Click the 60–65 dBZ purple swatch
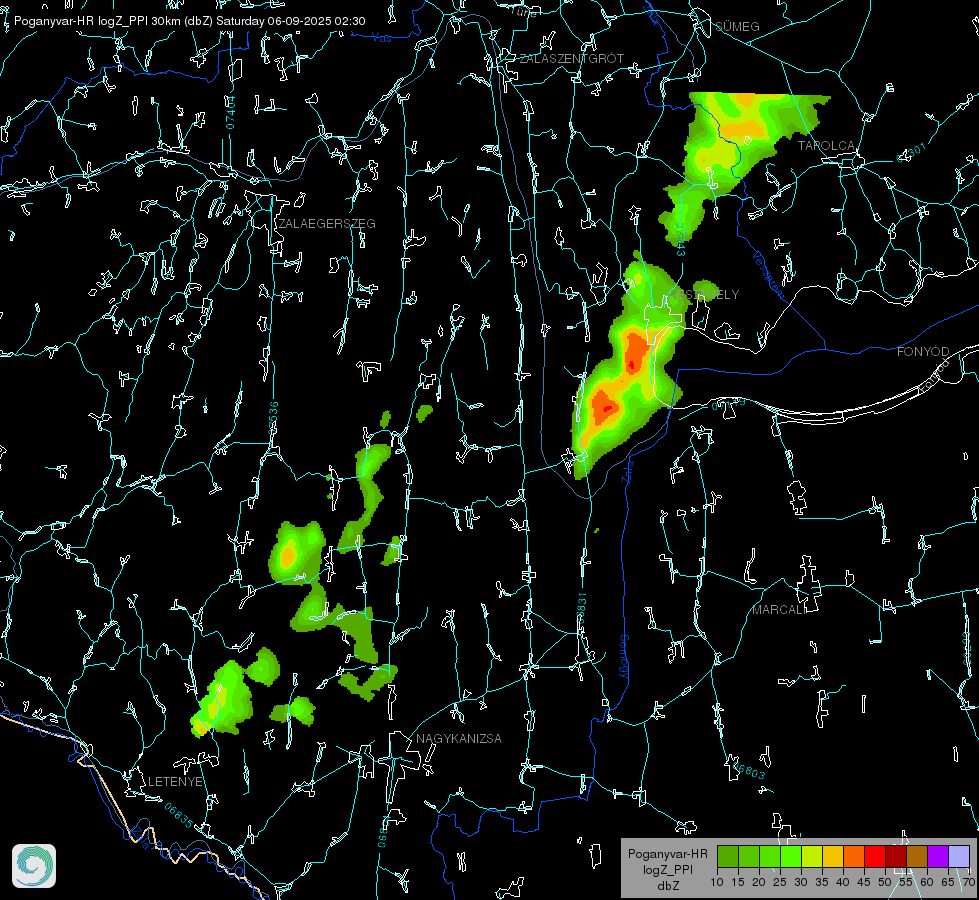Image resolution: width=979 pixels, height=900 pixels. (937, 856)
